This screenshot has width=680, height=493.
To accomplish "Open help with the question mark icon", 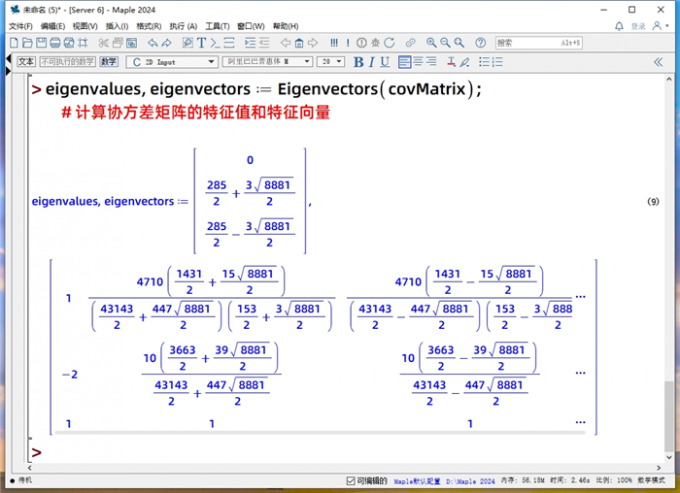I will (x=480, y=42).
